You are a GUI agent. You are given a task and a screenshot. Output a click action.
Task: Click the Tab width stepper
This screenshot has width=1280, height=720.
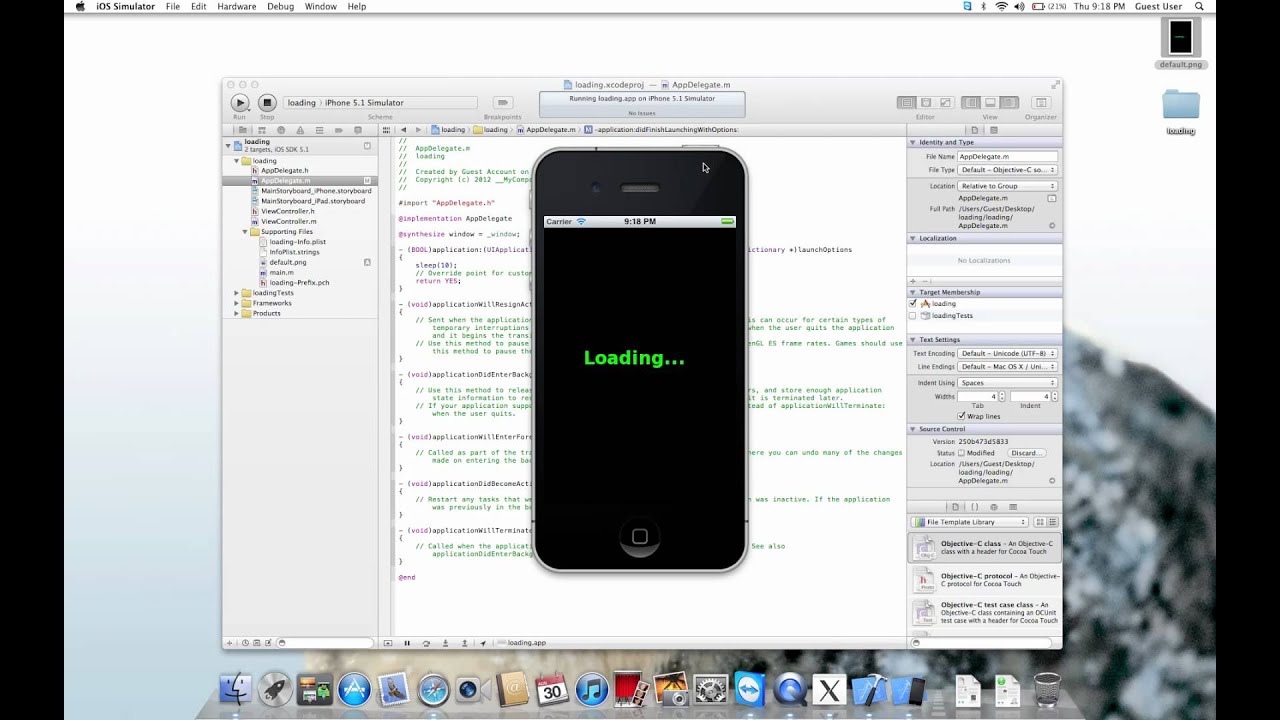(x=1003, y=397)
